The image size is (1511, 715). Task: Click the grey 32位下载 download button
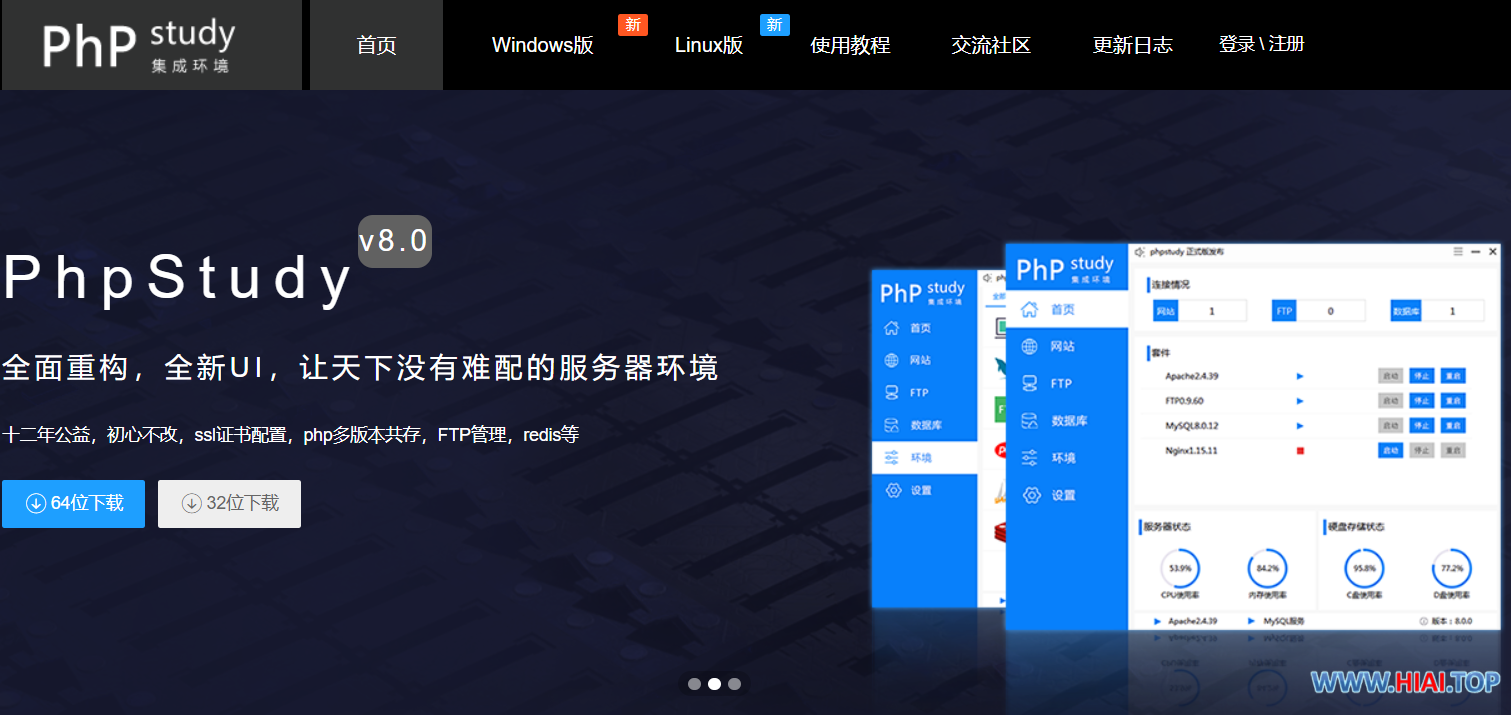(229, 503)
